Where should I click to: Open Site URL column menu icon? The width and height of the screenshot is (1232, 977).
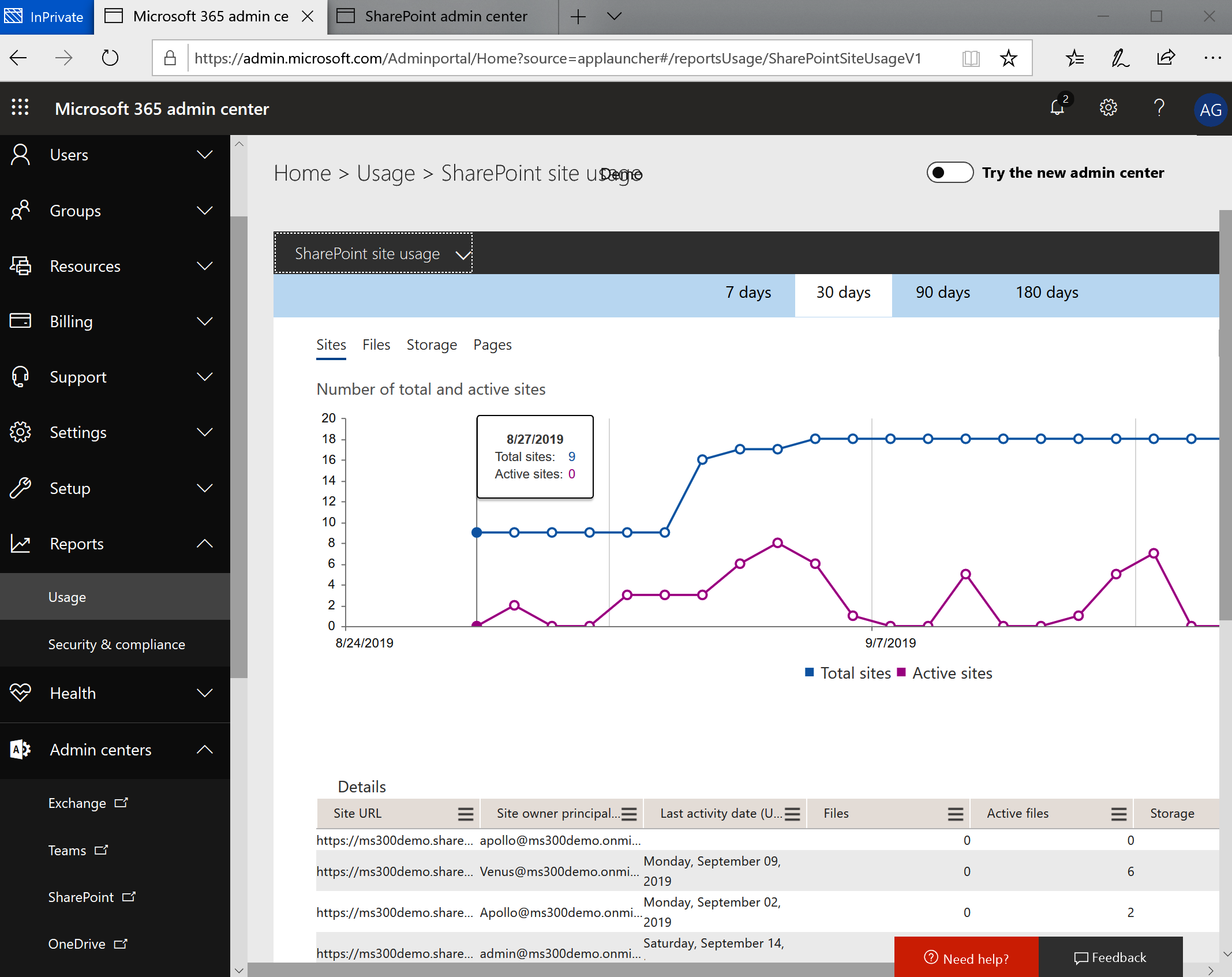click(x=466, y=814)
